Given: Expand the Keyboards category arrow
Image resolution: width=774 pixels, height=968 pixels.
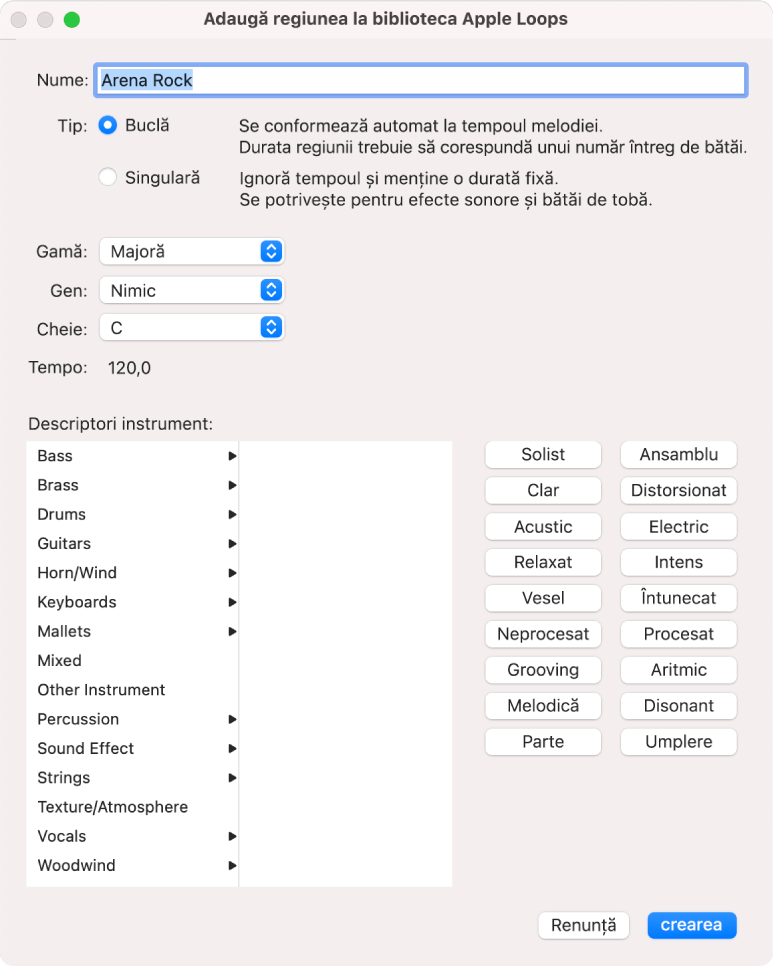Looking at the screenshot, I should [232, 603].
